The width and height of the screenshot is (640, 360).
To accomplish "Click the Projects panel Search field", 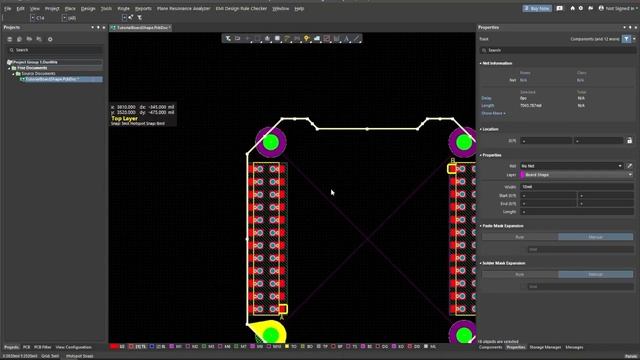I will tap(54, 50).
